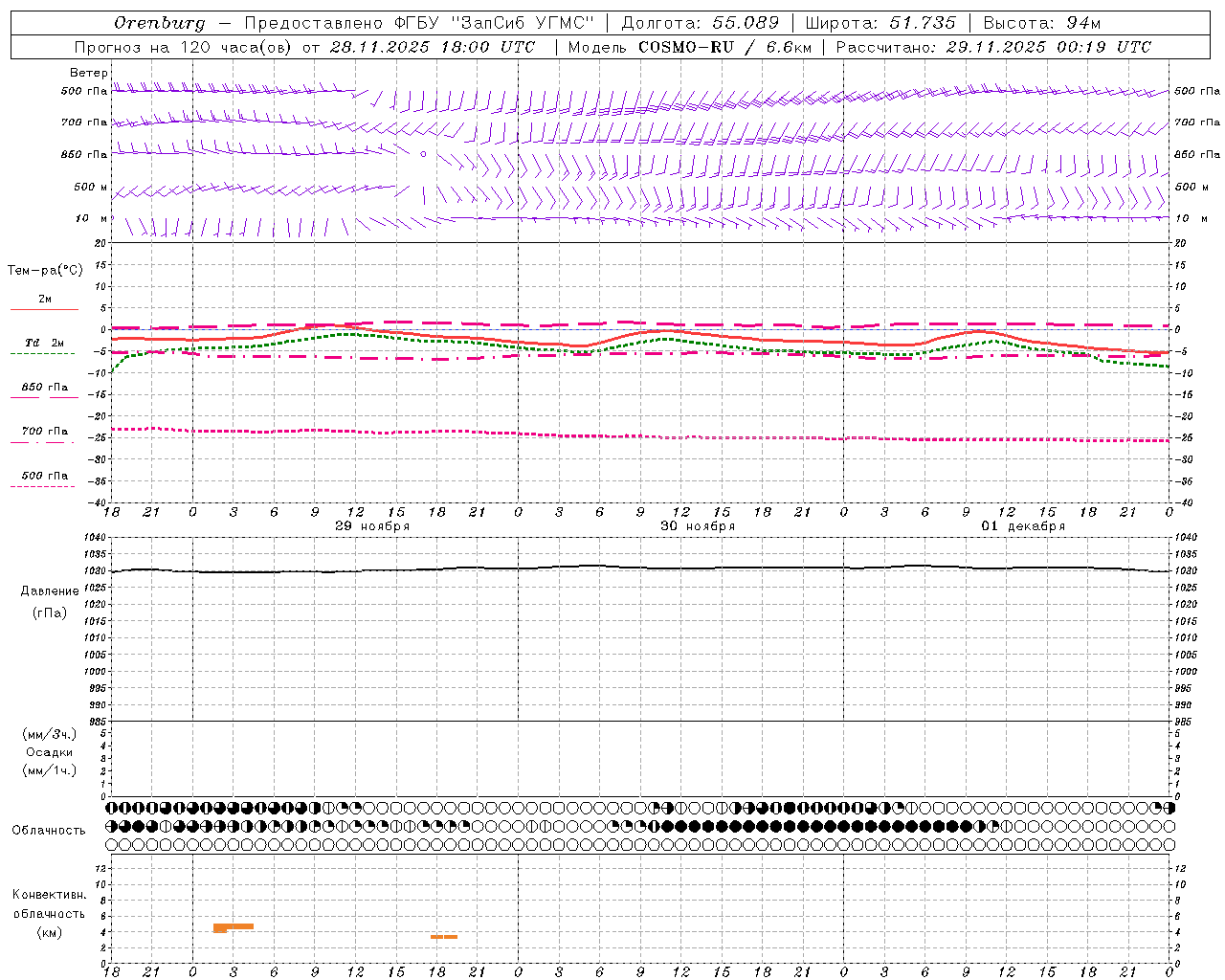This screenshot has width=1225, height=980.
Task: Click the larger orange convective bar near hour 3
Action: 234,926
